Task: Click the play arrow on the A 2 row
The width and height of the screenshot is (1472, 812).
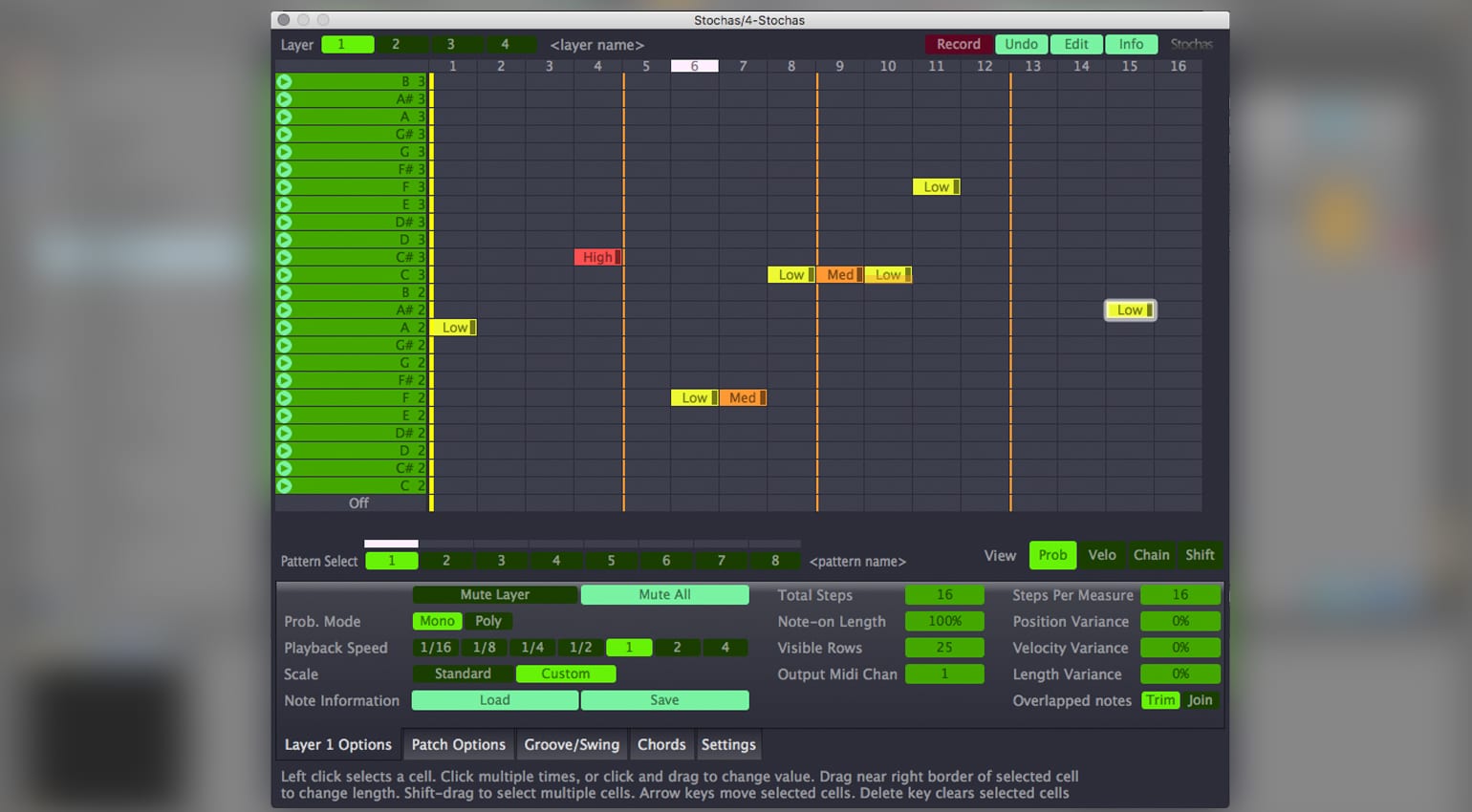Action: click(x=282, y=327)
